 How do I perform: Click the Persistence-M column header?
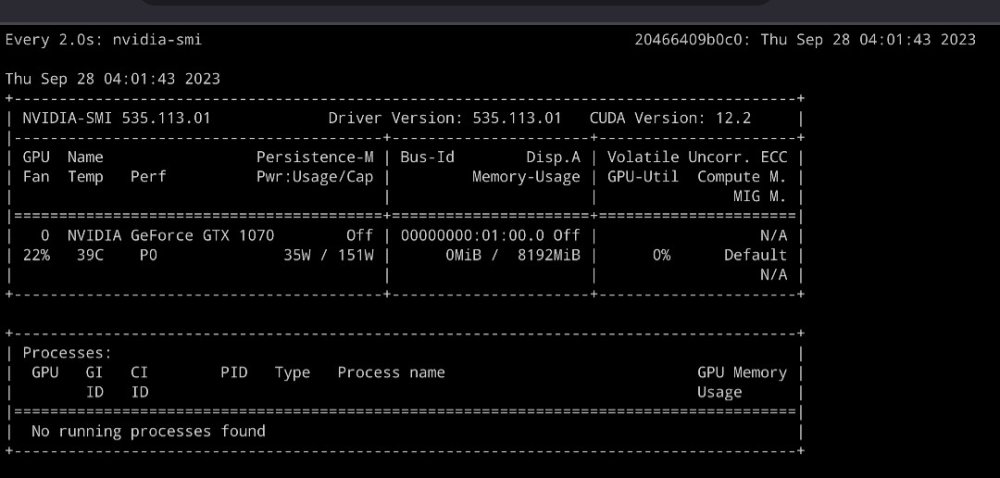(x=314, y=157)
